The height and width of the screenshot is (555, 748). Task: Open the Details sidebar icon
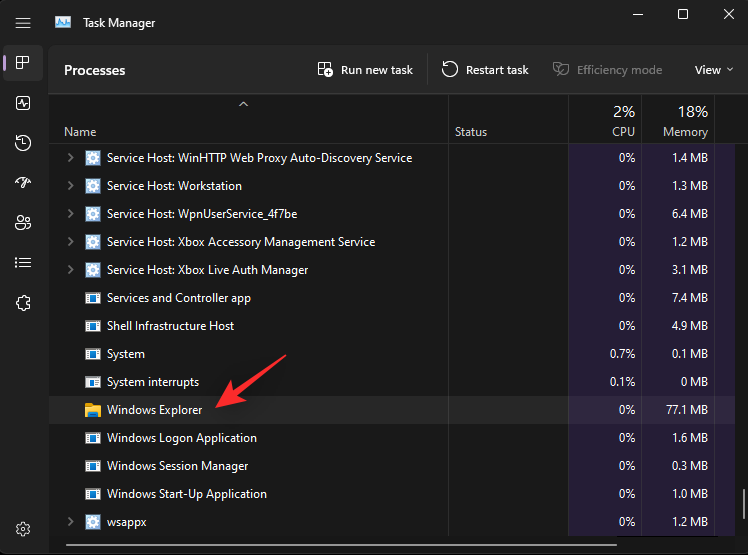[23, 262]
